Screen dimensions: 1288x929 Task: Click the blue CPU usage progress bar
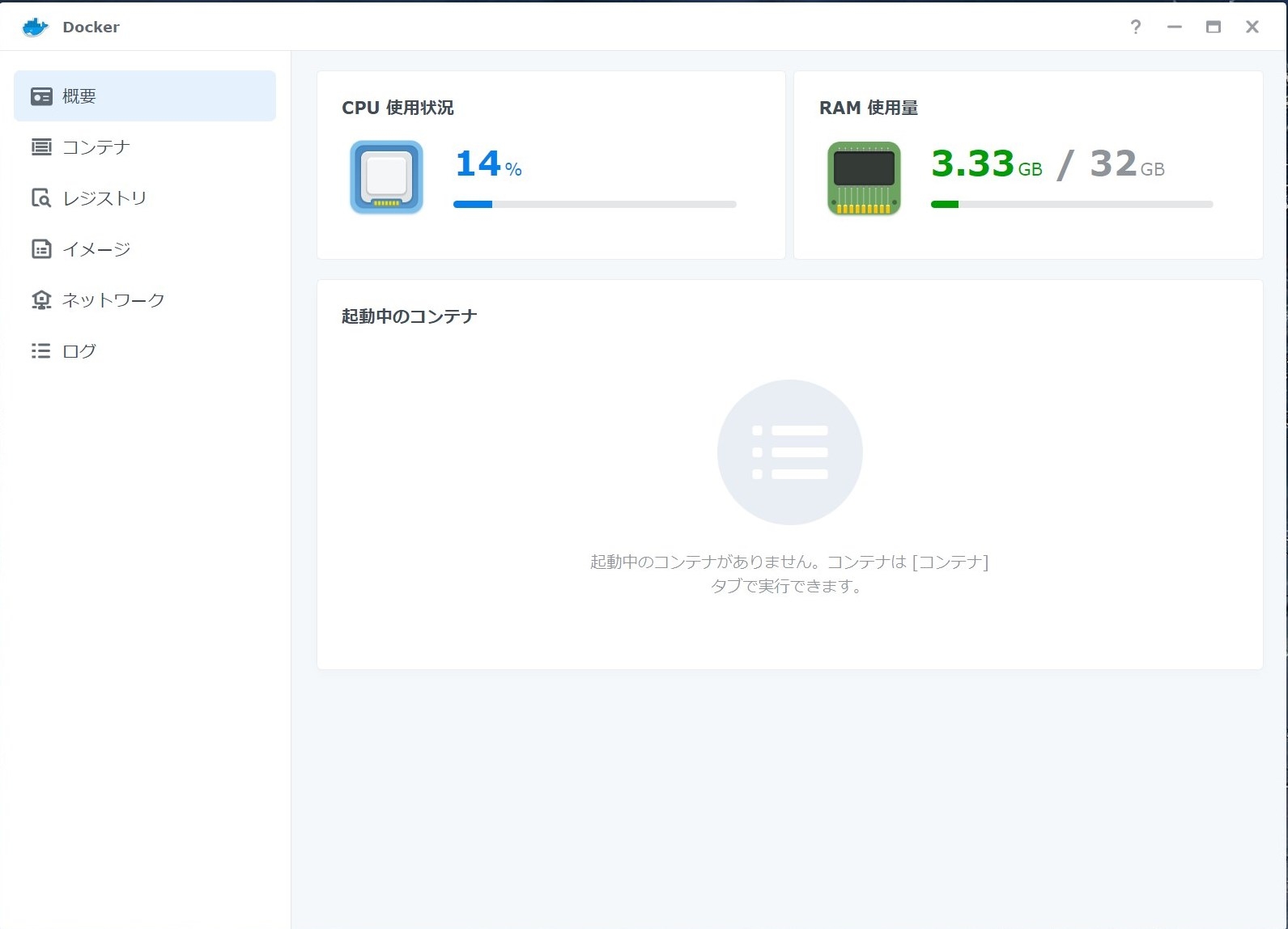(x=594, y=205)
